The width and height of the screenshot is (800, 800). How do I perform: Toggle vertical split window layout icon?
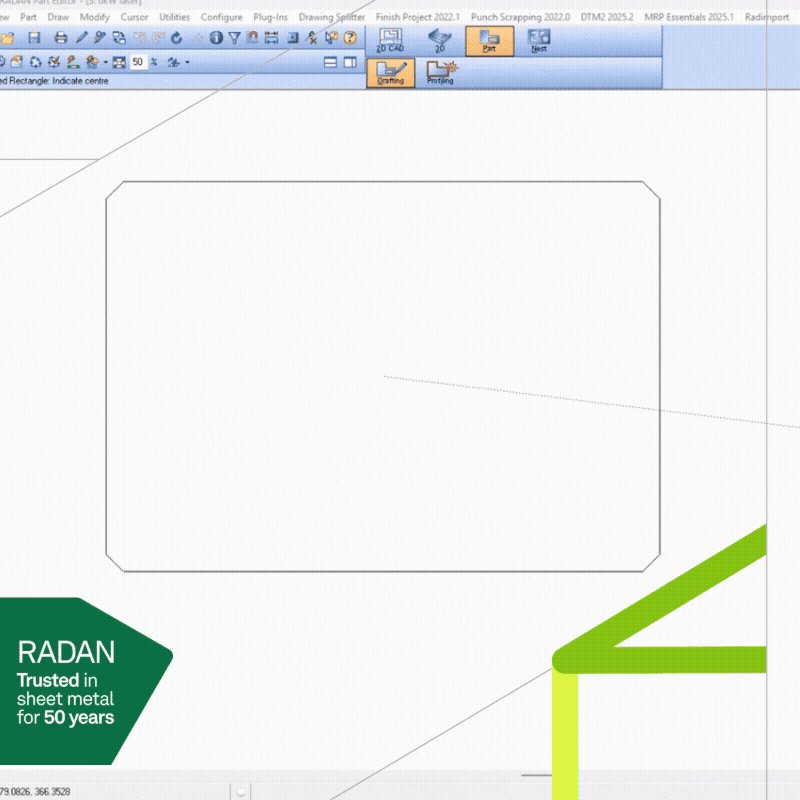point(350,62)
